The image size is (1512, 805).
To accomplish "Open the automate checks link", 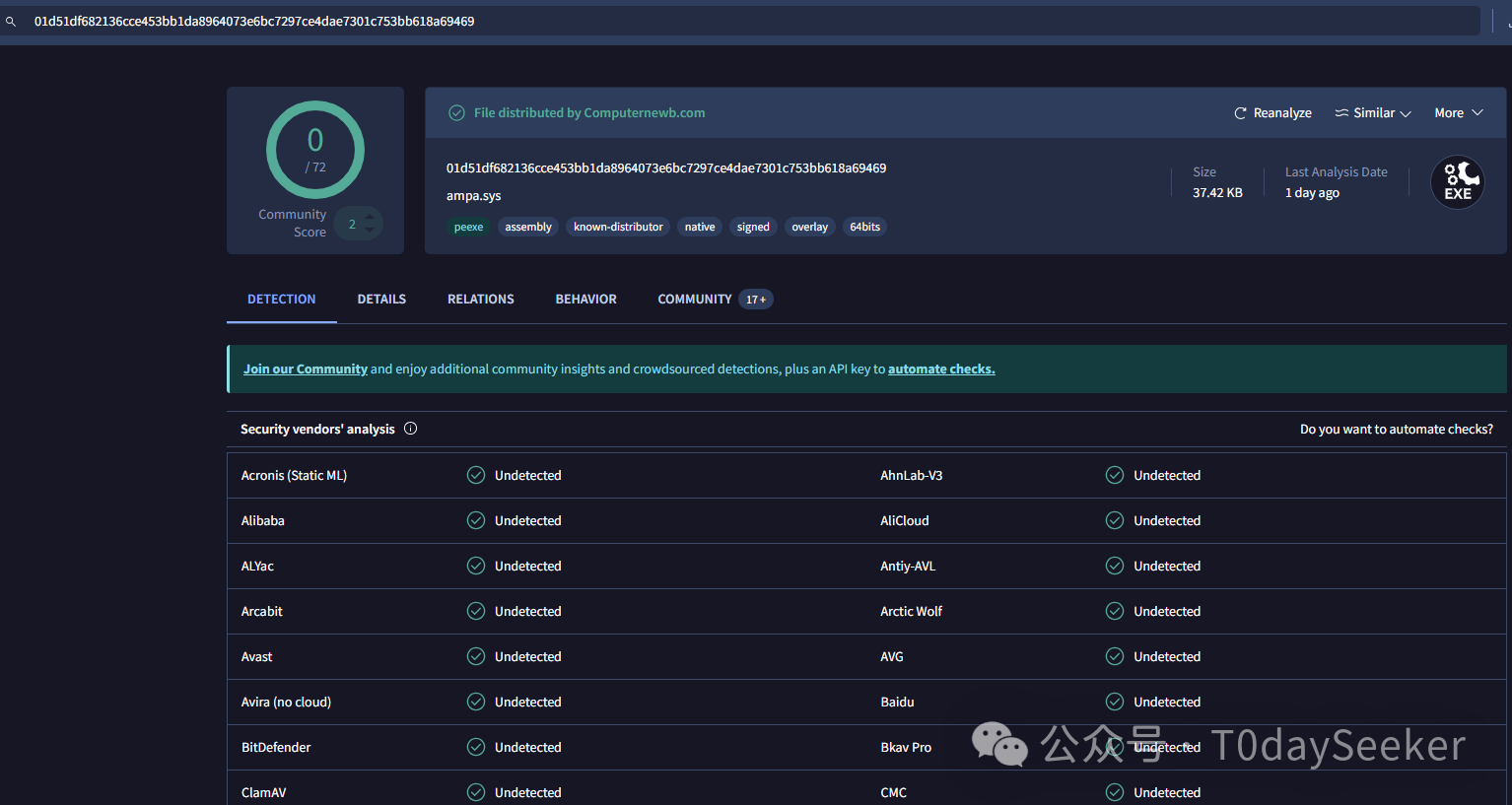I will pyautogui.click(x=941, y=369).
